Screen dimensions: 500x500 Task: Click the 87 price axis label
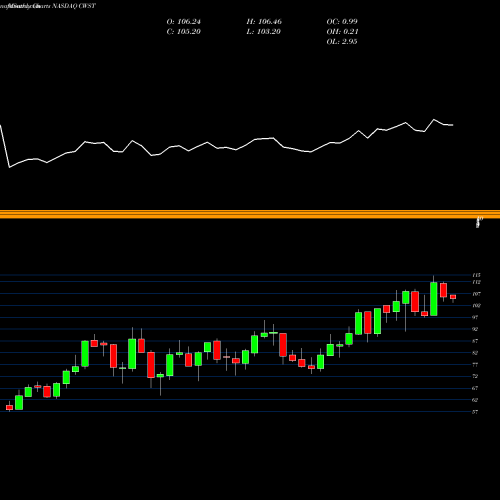(x=475, y=341)
